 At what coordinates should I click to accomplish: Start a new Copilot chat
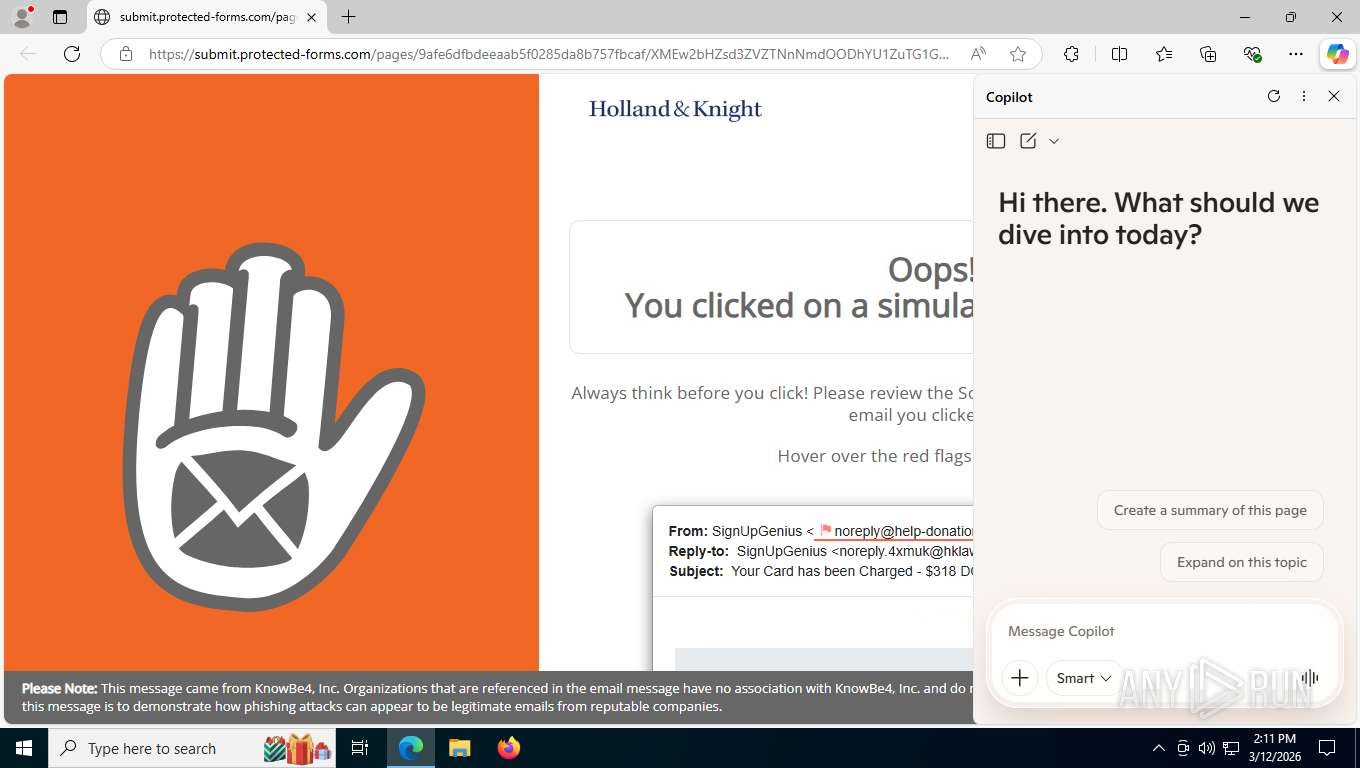click(1028, 141)
